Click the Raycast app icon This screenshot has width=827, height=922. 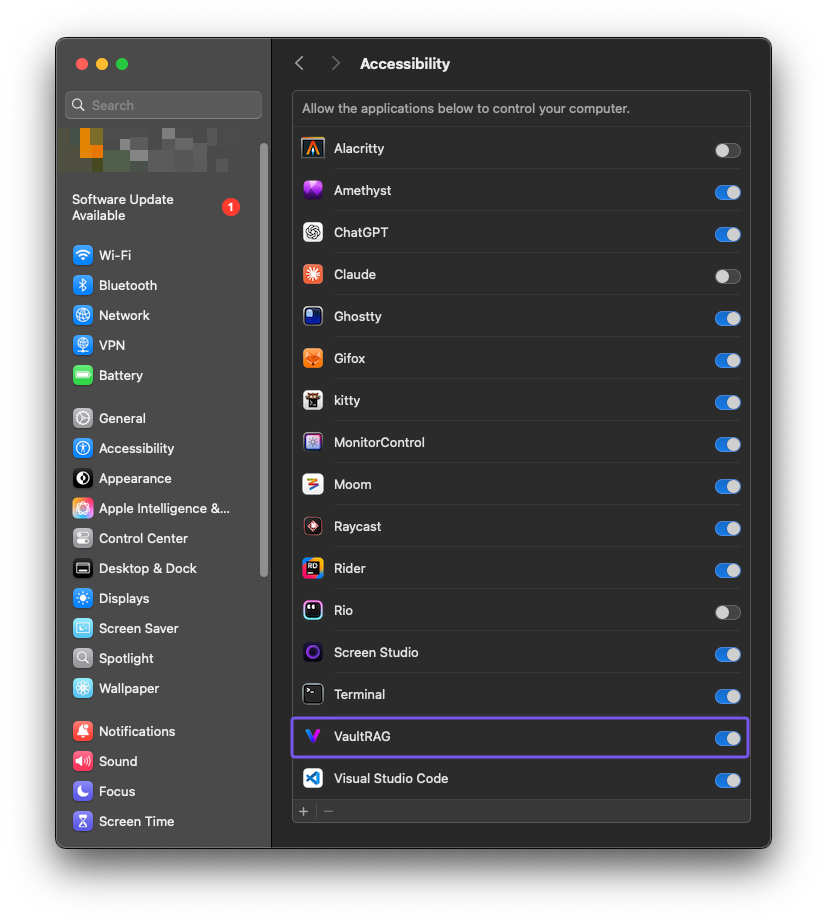click(313, 526)
